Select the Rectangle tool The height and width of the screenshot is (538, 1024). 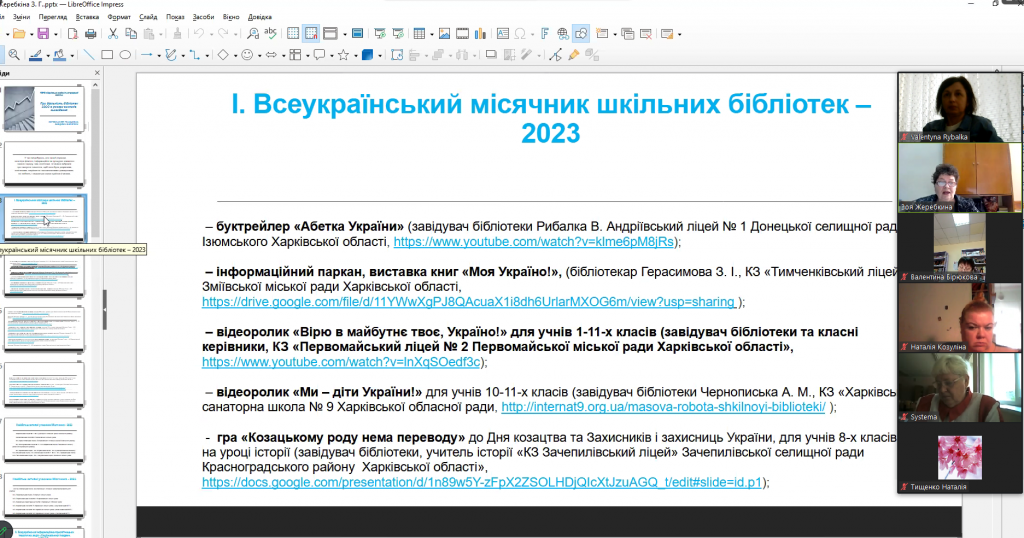(x=107, y=55)
